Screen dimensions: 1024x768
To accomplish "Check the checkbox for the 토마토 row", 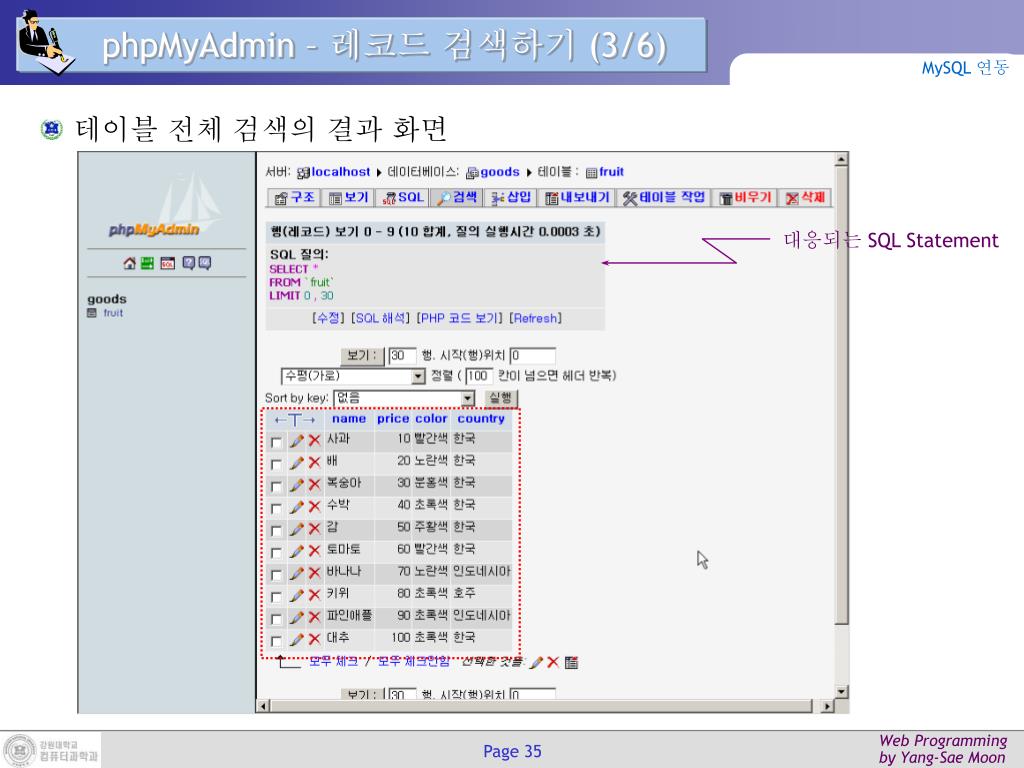I will 276,554.
